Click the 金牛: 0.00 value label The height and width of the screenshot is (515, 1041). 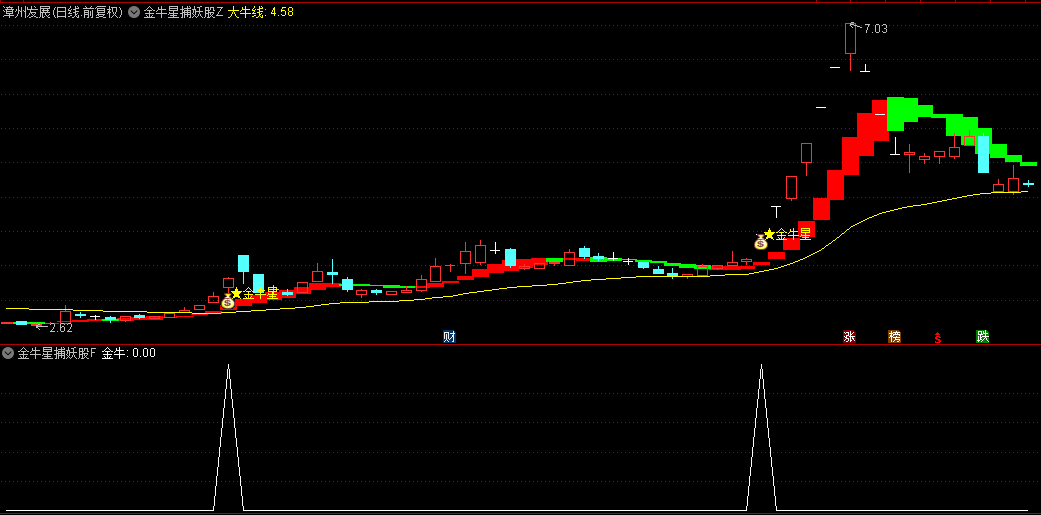point(129,353)
